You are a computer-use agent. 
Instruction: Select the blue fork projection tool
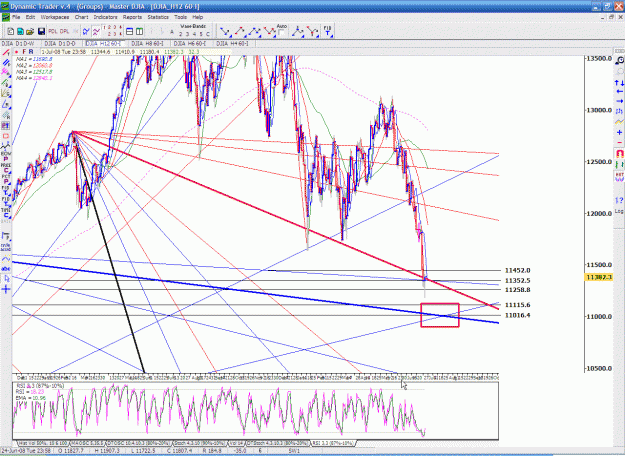click(297, 31)
